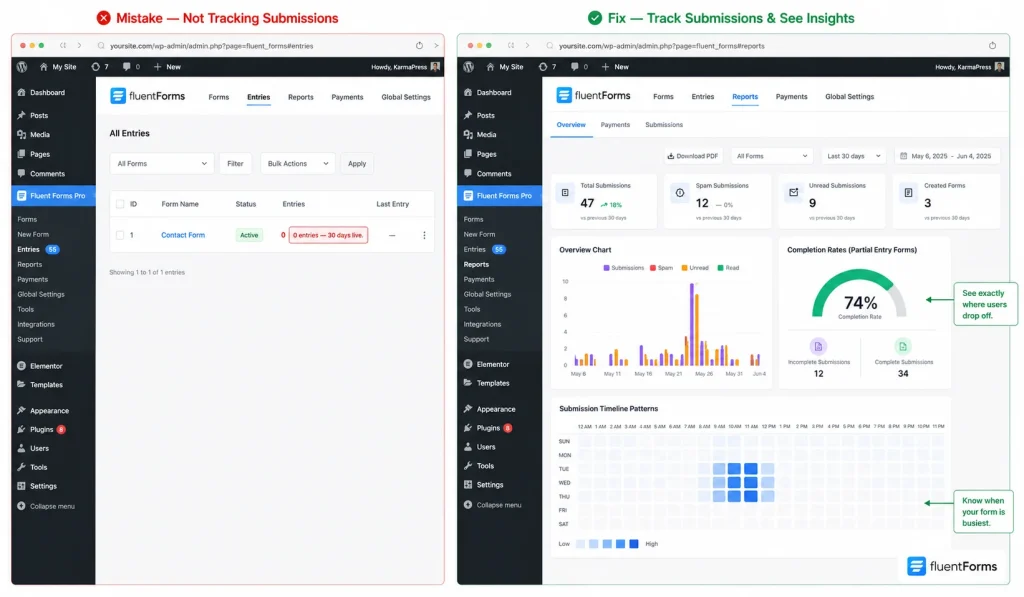Viewport: 1024px width, 597px height.
Task: Click the ID column header
Action: coord(133,204)
